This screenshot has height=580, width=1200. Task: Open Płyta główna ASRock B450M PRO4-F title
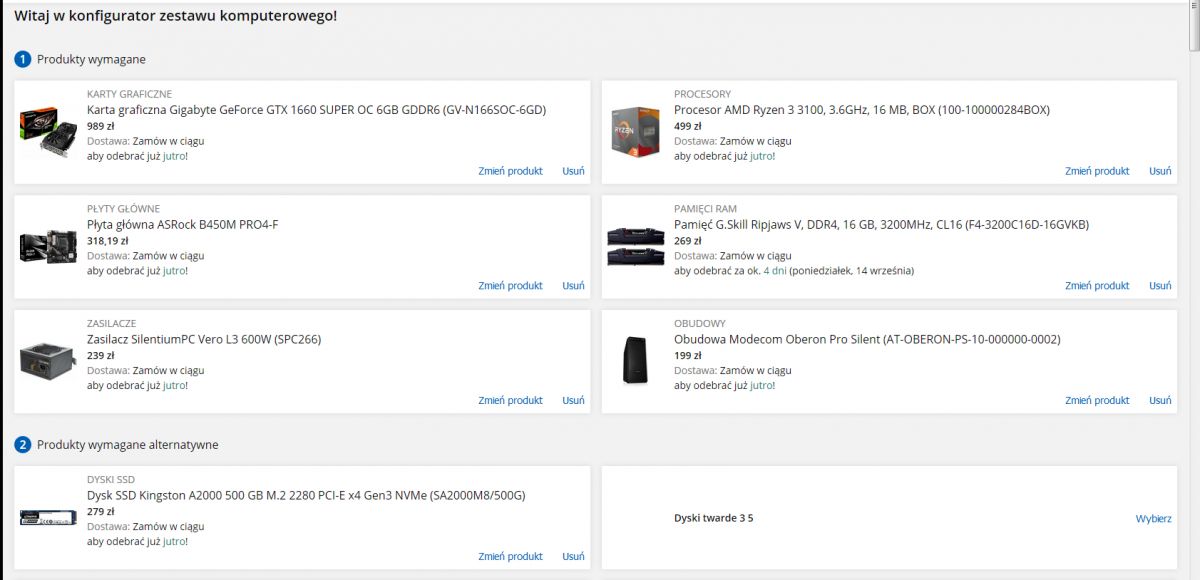click(x=182, y=225)
